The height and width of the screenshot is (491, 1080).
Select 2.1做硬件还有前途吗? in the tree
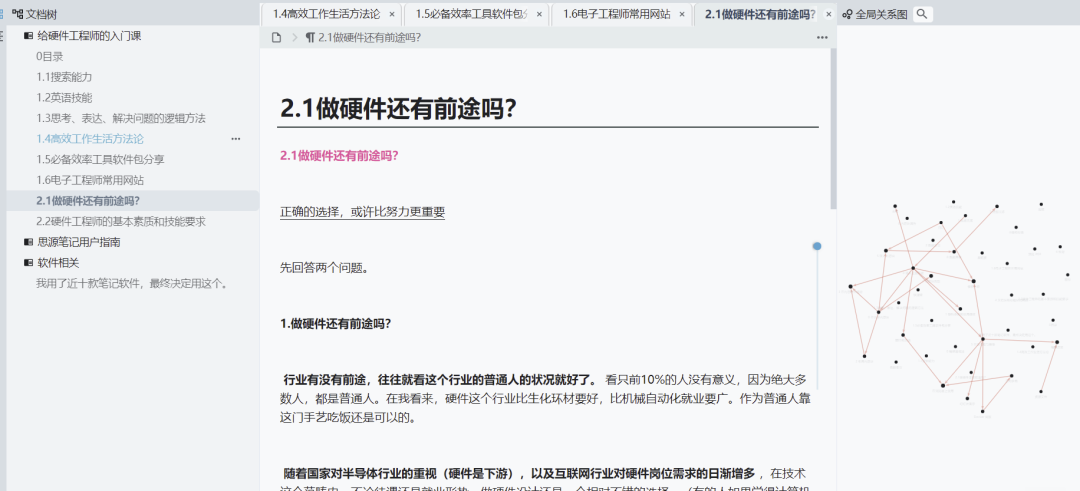click(x=134, y=201)
